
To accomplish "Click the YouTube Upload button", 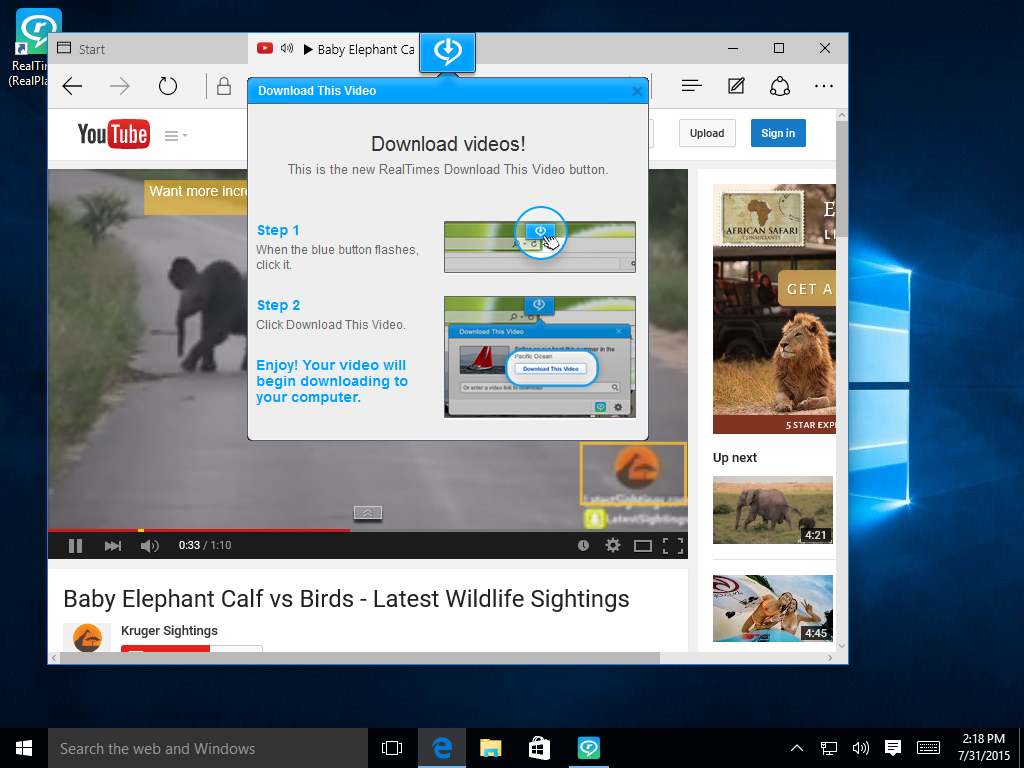I will click(x=706, y=133).
